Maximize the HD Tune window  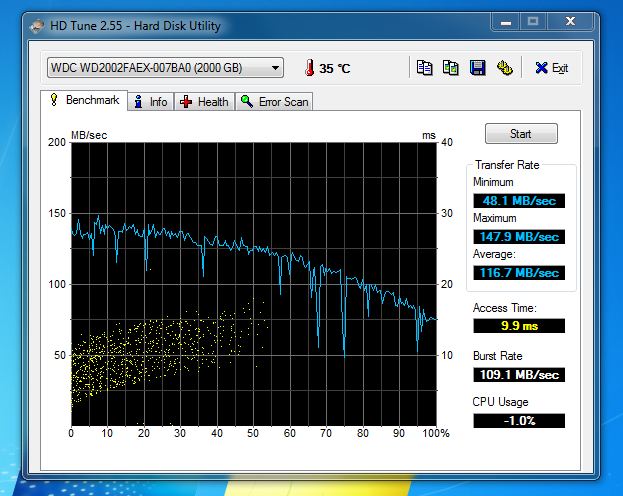(x=533, y=22)
